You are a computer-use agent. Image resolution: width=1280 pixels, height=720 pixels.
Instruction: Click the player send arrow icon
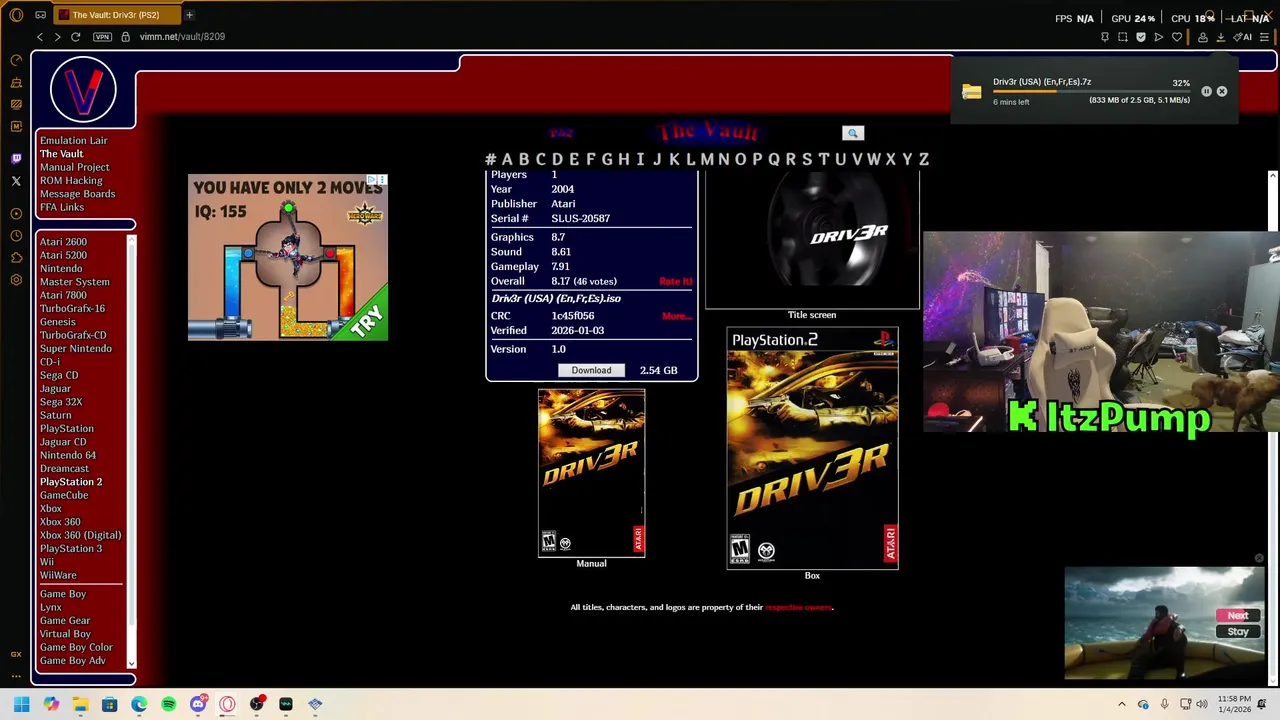click(x=1159, y=37)
